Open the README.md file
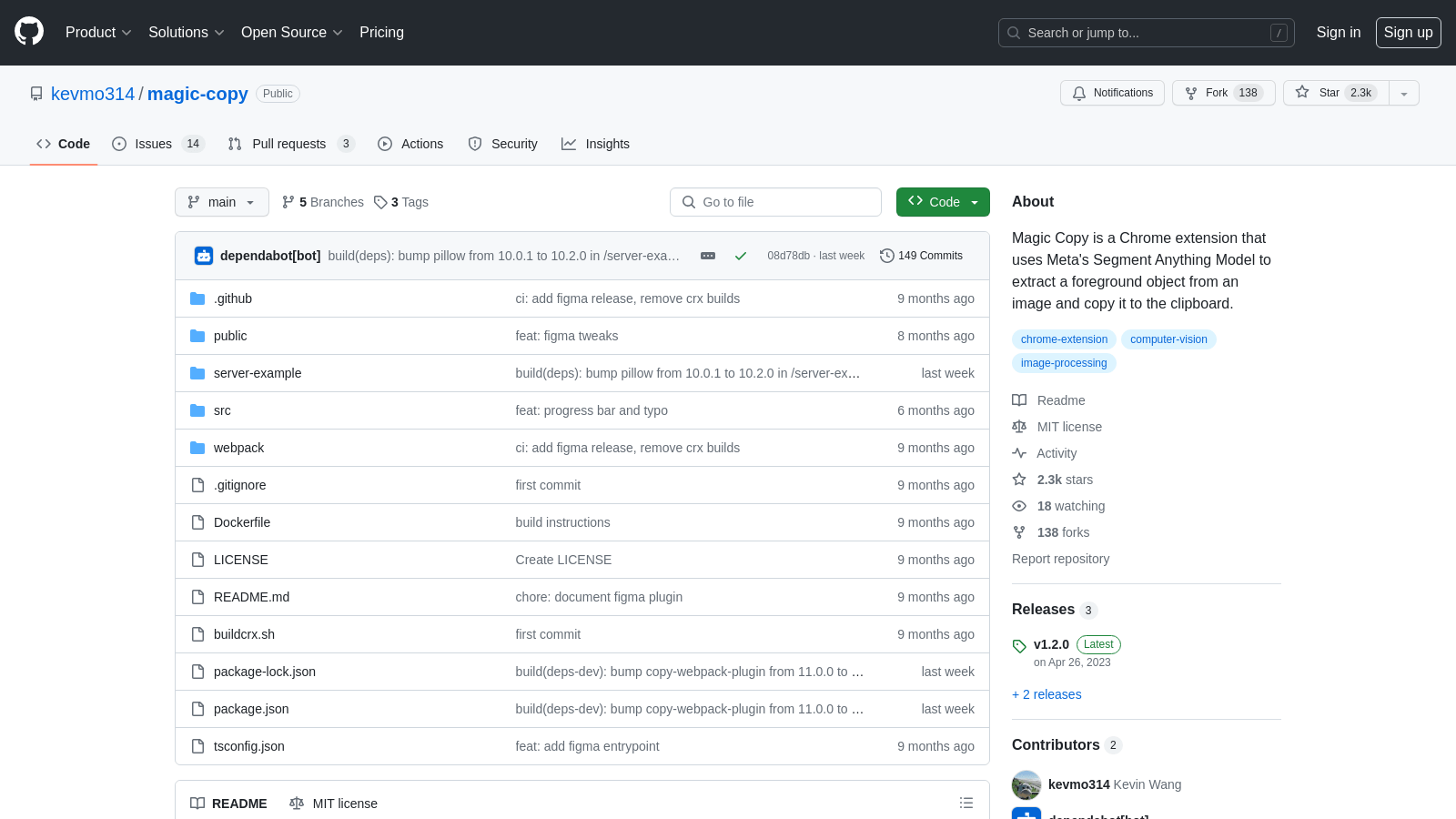The image size is (1456, 819). pos(251,597)
